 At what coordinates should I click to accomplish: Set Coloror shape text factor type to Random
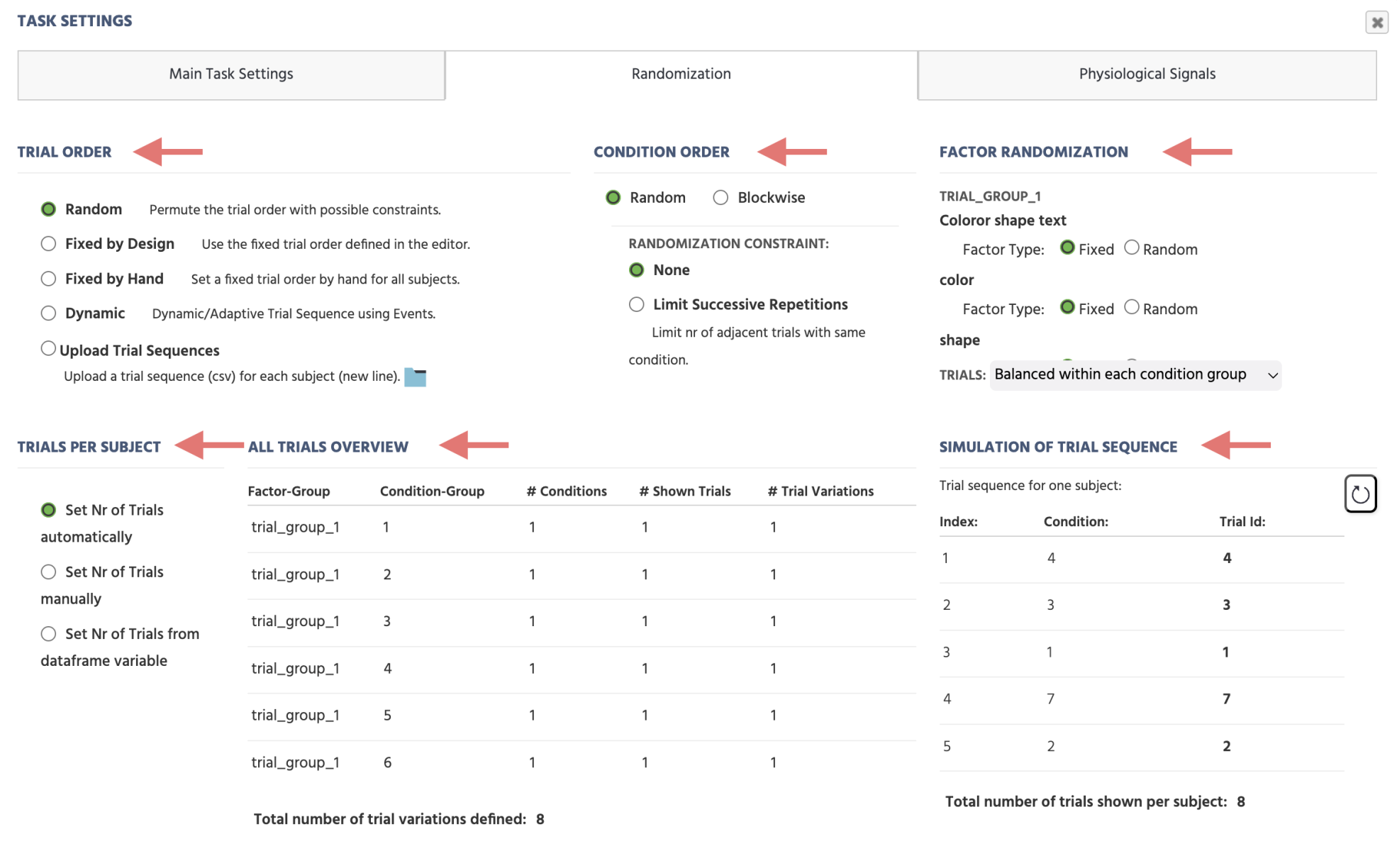pos(1132,249)
